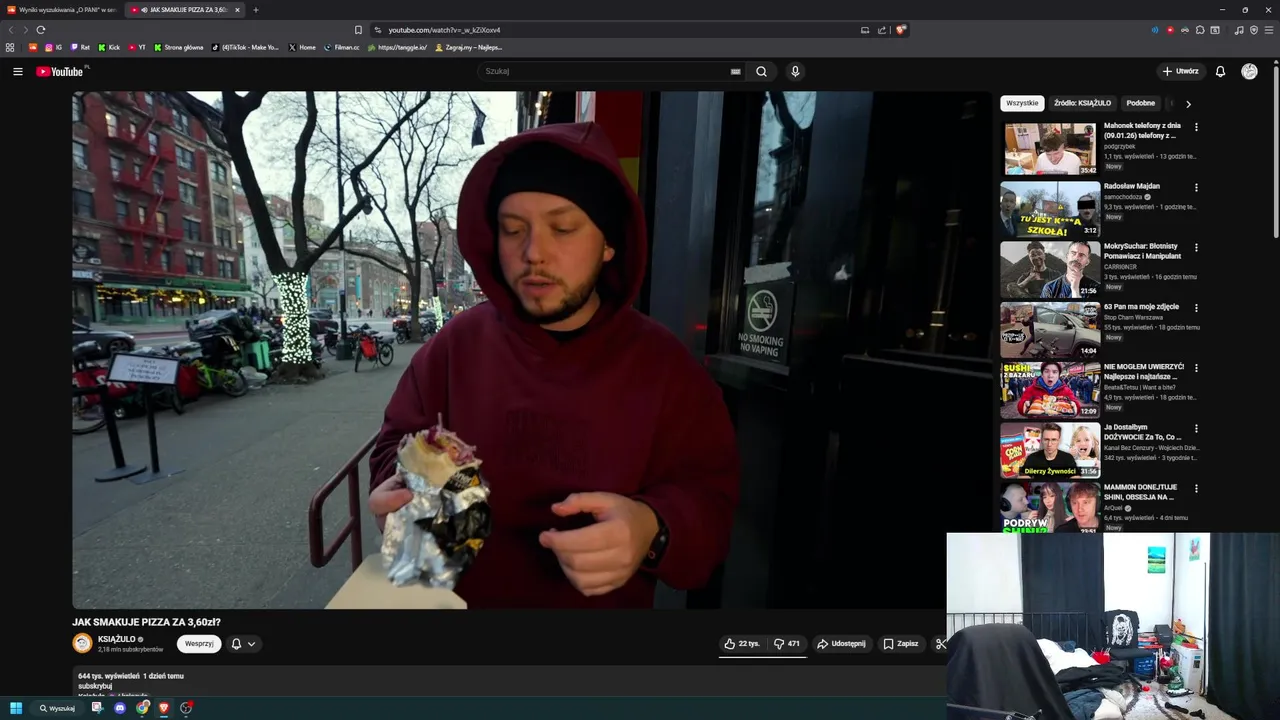
Task: Open NIE MOGŁEM UWIERZYĆ video title
Action: tap(1144, 372)
